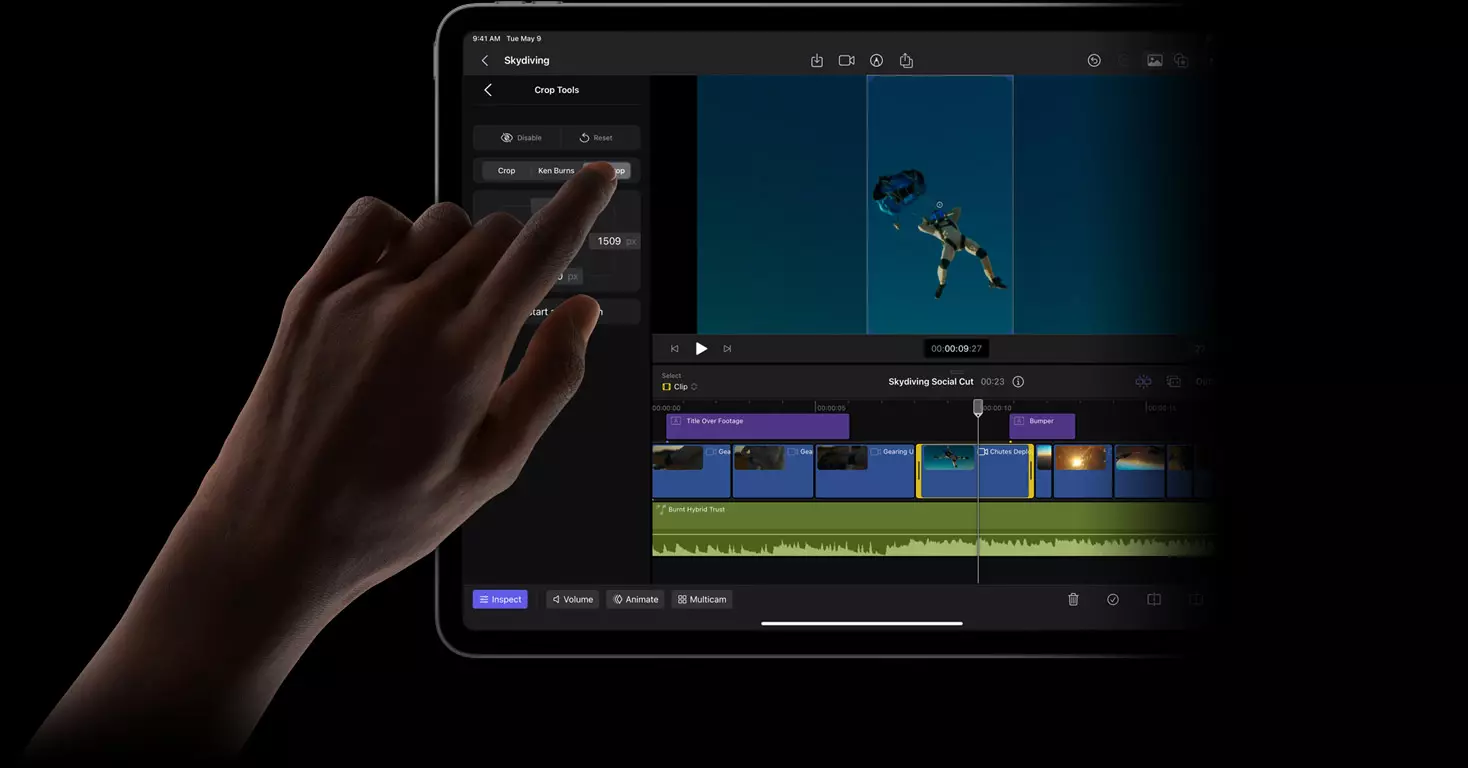Tap the 00:00:05 mark on the ruler

tap(831, 408)
